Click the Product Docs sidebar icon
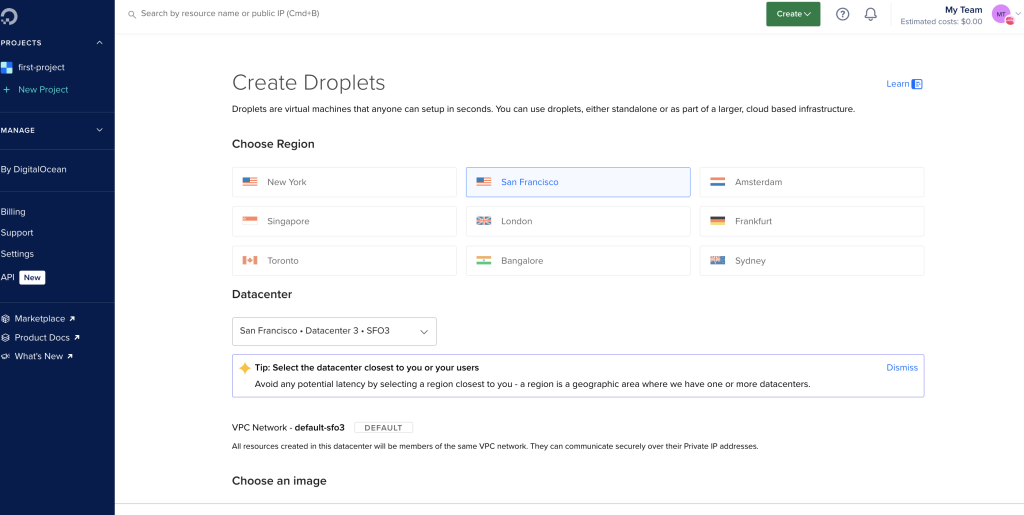The height and width of the screenshot is (515, 1024). [x=5, y=337]
